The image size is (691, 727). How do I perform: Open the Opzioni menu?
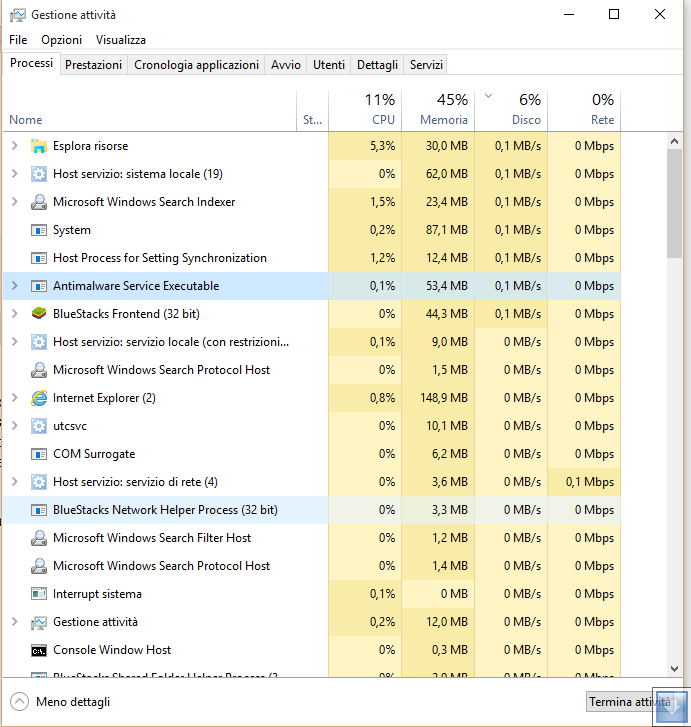click(61, 40)
